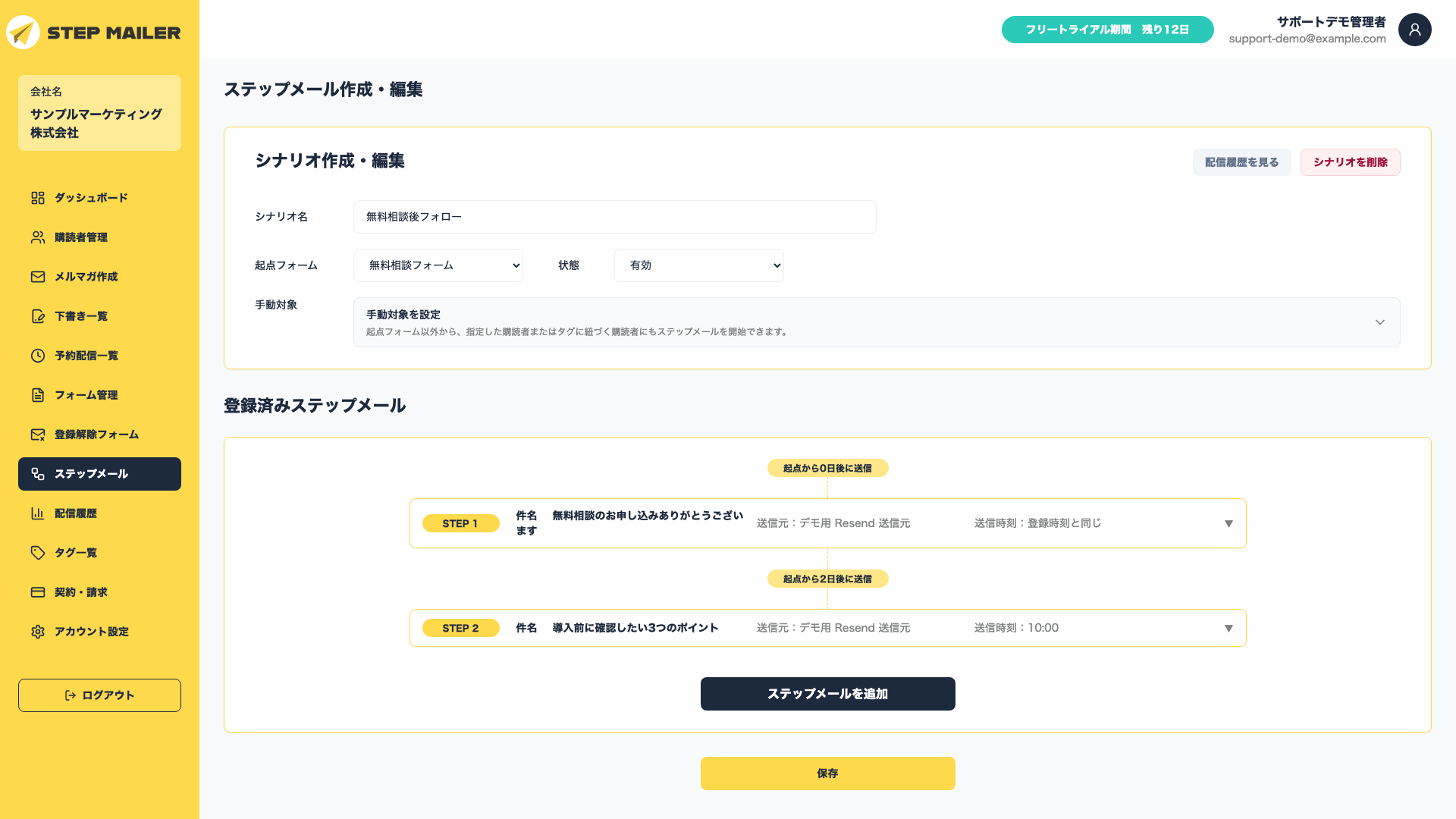Click the 契約・請求 credit card icon
1456x819 pixels.
click(x=38, y=592)
